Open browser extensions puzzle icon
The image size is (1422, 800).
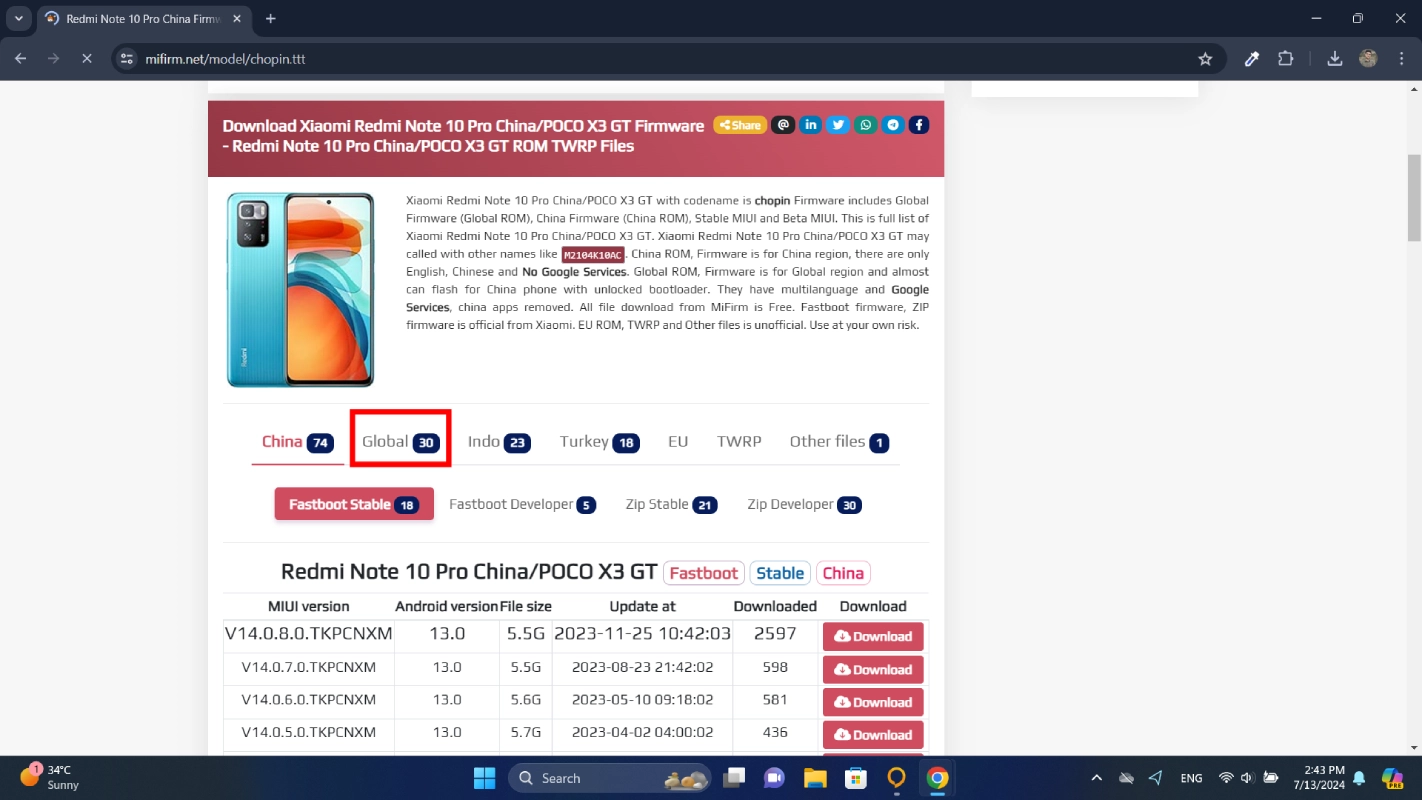point(1286,59)
